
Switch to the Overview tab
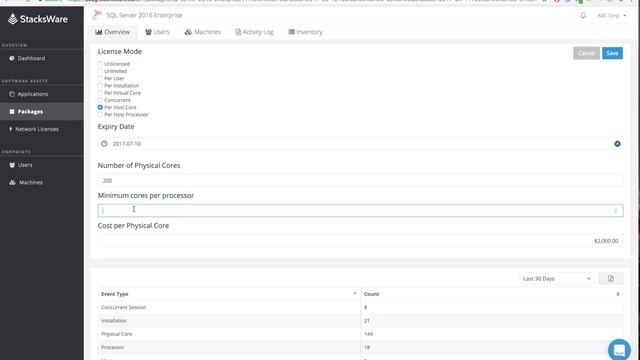pos(113,32)
